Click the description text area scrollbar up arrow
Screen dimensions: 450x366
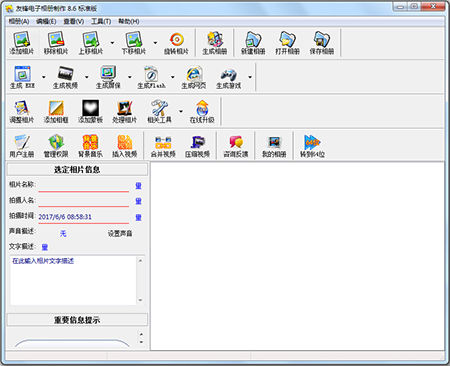coord(141,261)
